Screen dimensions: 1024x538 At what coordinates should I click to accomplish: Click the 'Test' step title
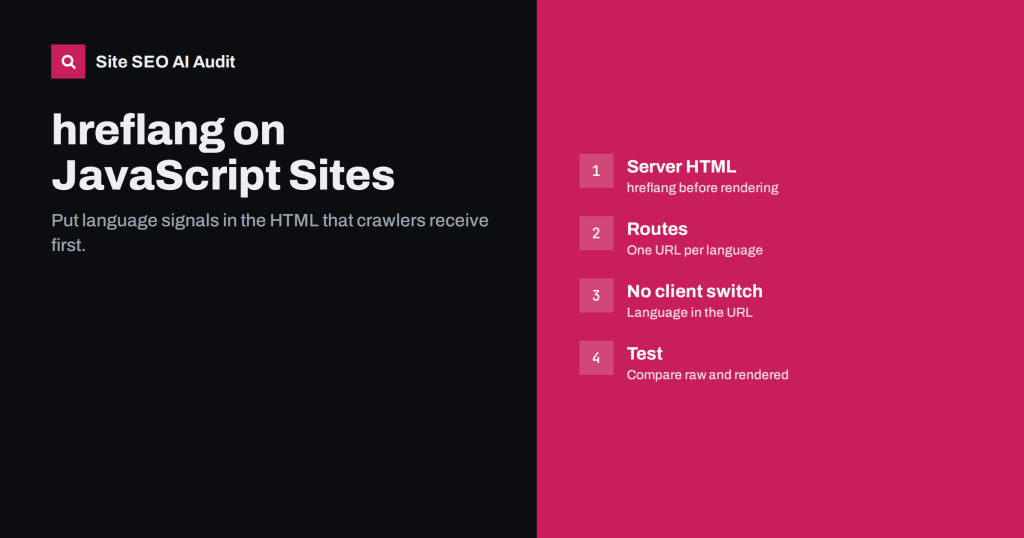[x=645, y=354]
